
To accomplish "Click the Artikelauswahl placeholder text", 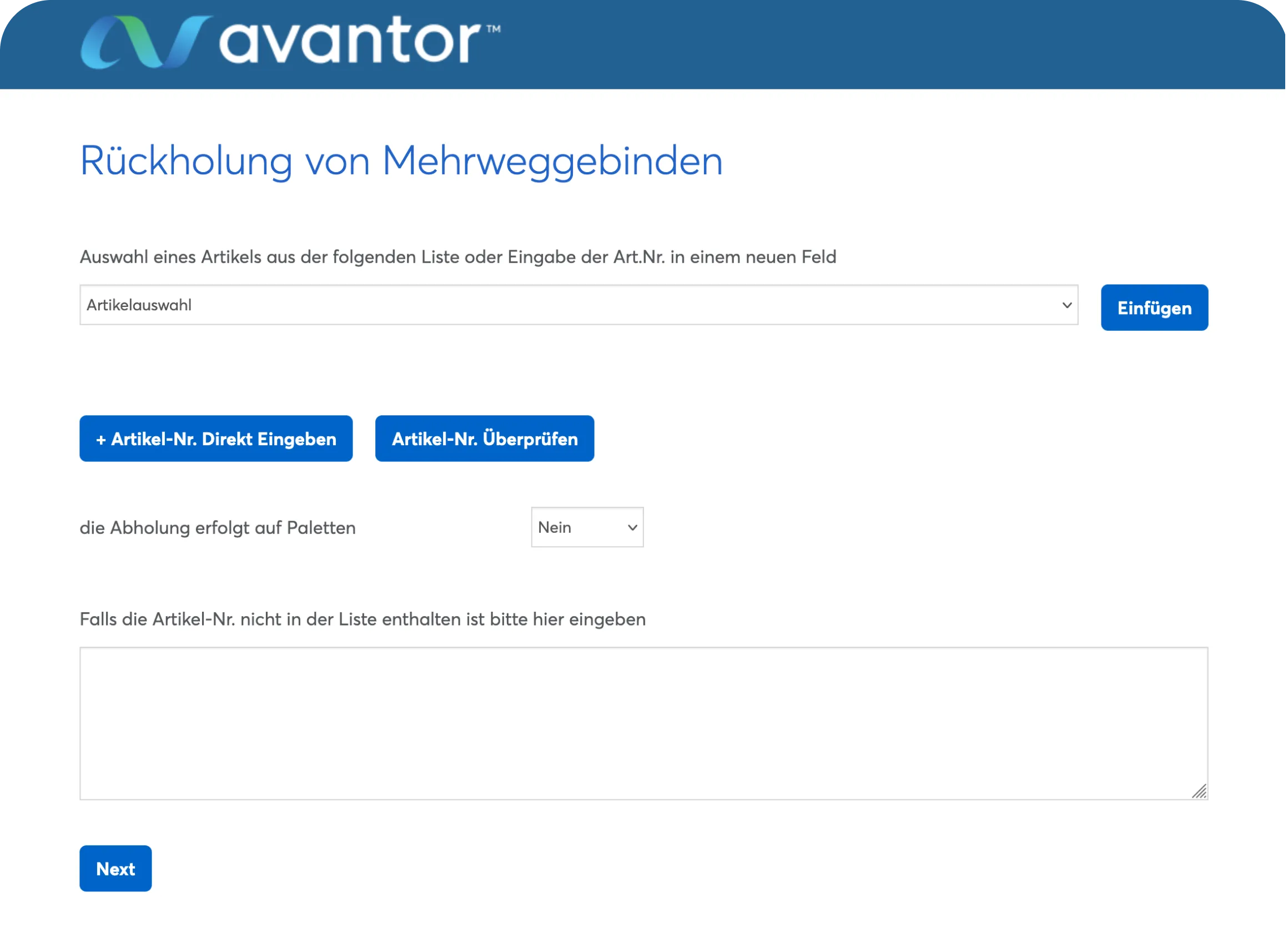I will pos(139,305).
